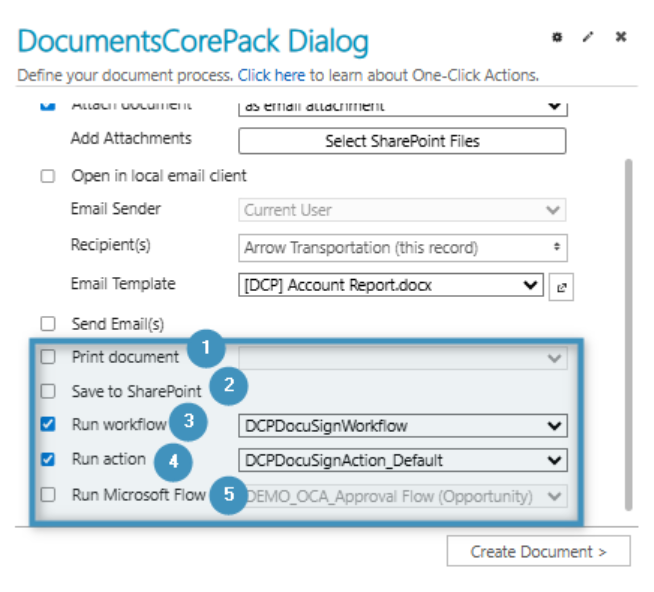Click Select SharePoint Files button

(x=402, y=141)
